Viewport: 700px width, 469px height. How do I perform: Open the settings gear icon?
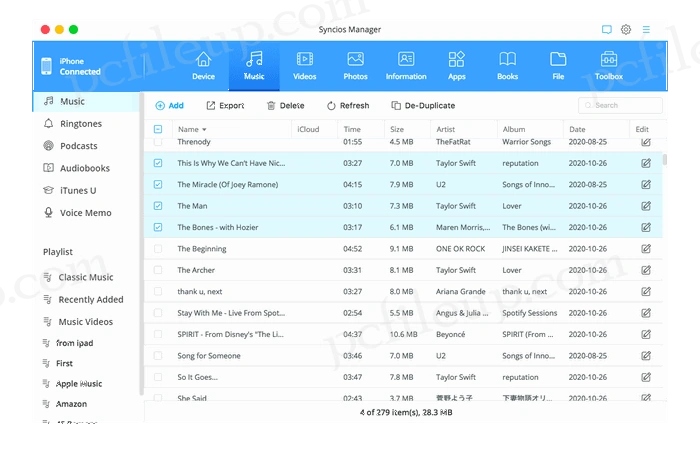[626, 30]
